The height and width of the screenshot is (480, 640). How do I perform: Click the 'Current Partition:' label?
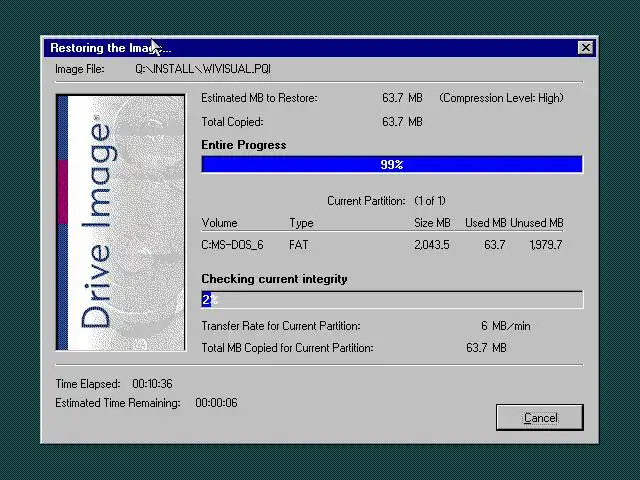366,201
